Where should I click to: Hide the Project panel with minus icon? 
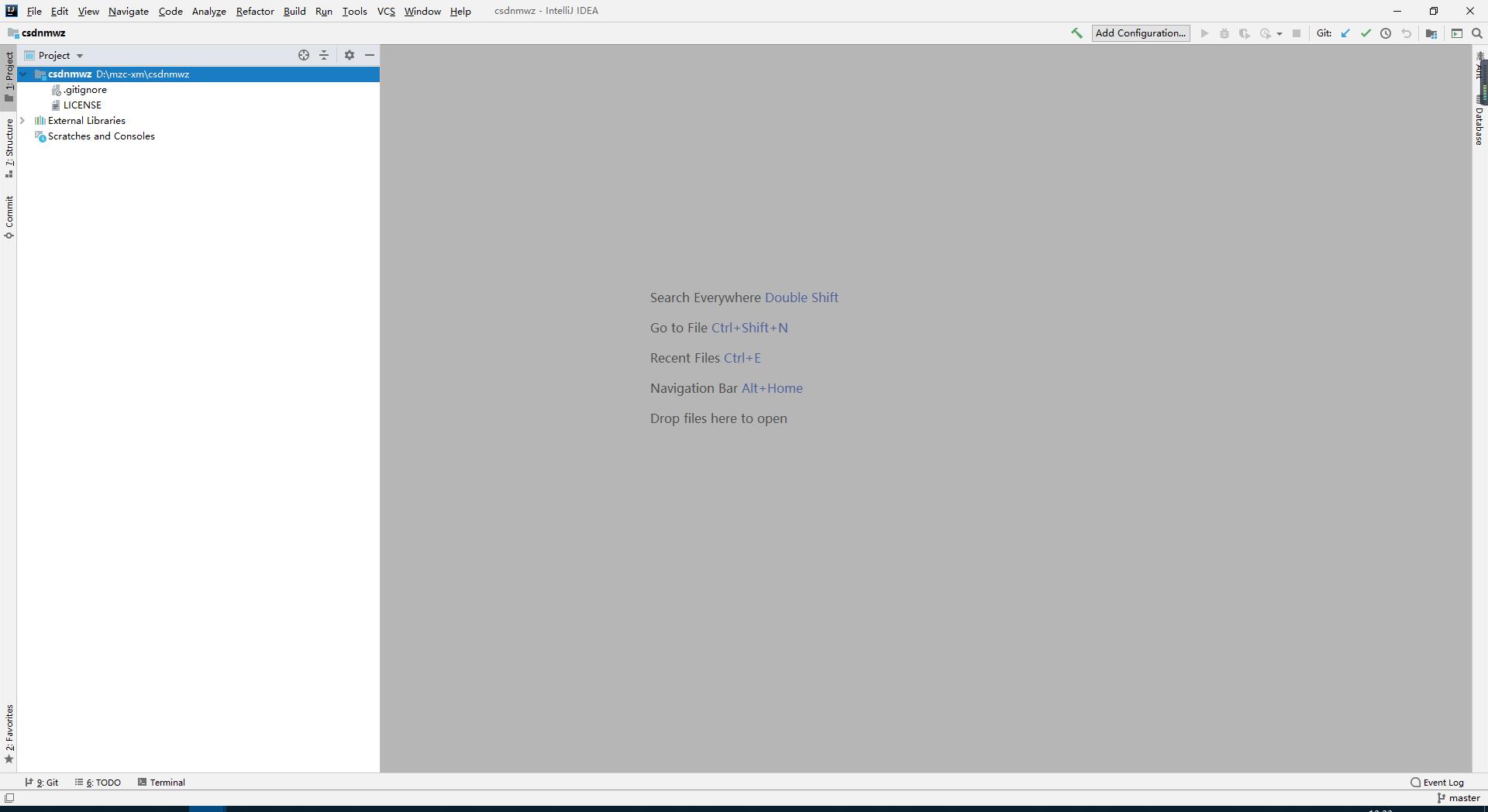[x=370, y=55]
